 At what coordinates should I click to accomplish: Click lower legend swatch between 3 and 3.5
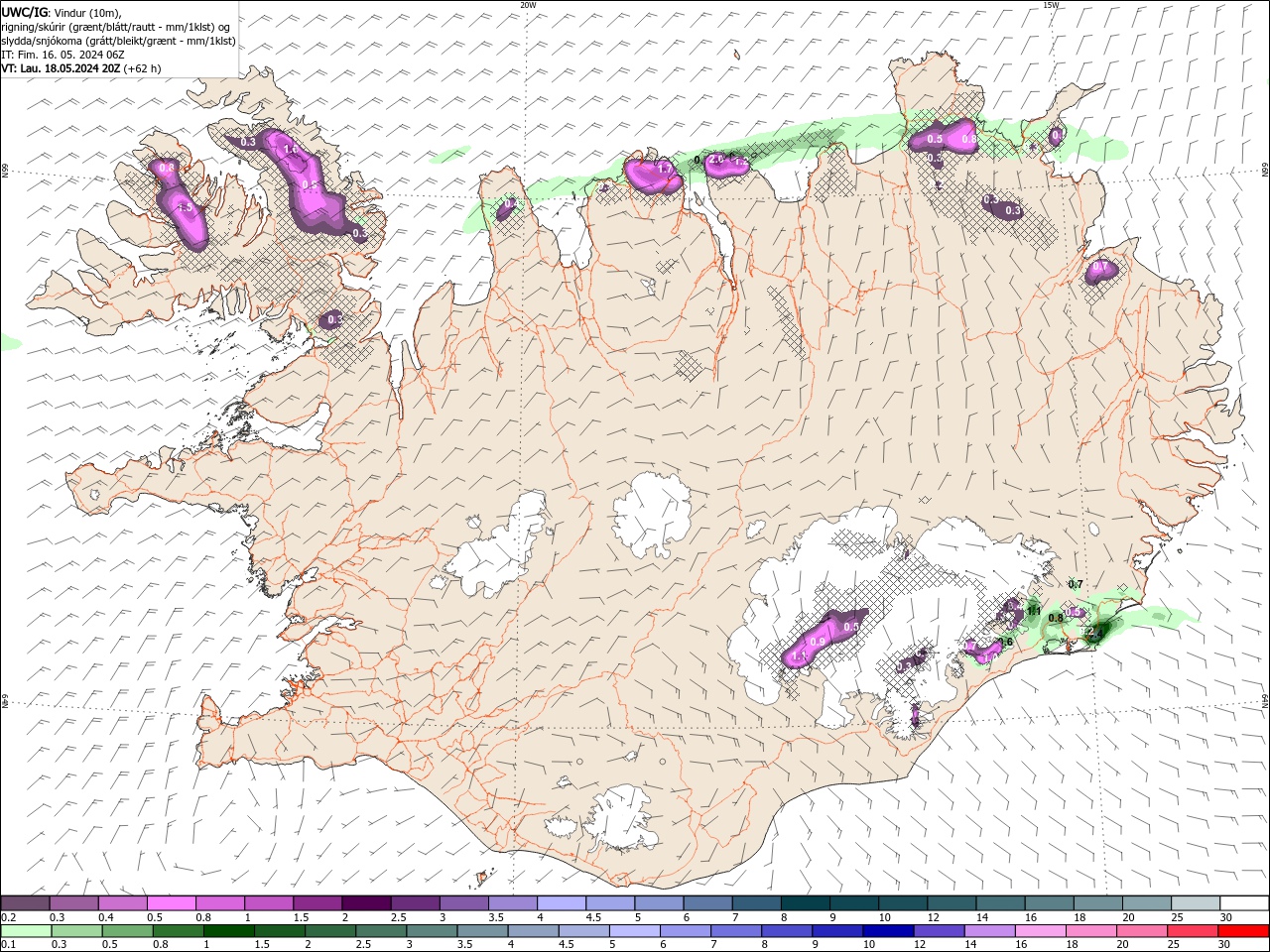click(432, 931)
